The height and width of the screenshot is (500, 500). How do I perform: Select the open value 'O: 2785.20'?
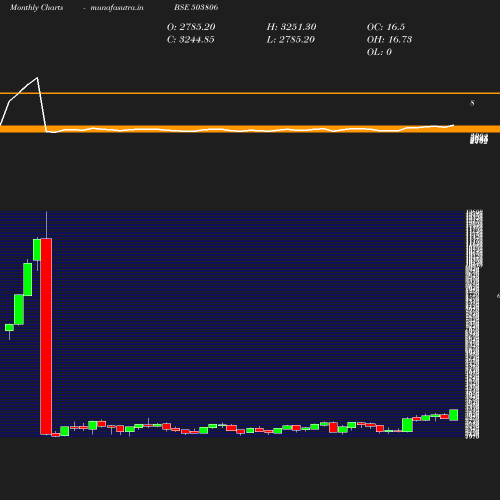(x=191, y=27)
